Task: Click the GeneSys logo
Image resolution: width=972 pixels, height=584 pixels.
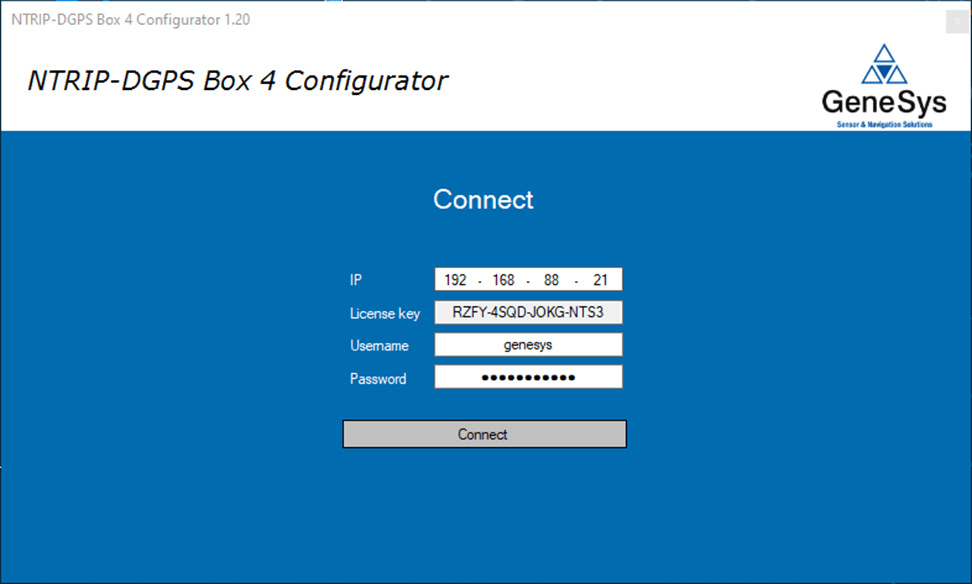Action: [x=884, y=86]
